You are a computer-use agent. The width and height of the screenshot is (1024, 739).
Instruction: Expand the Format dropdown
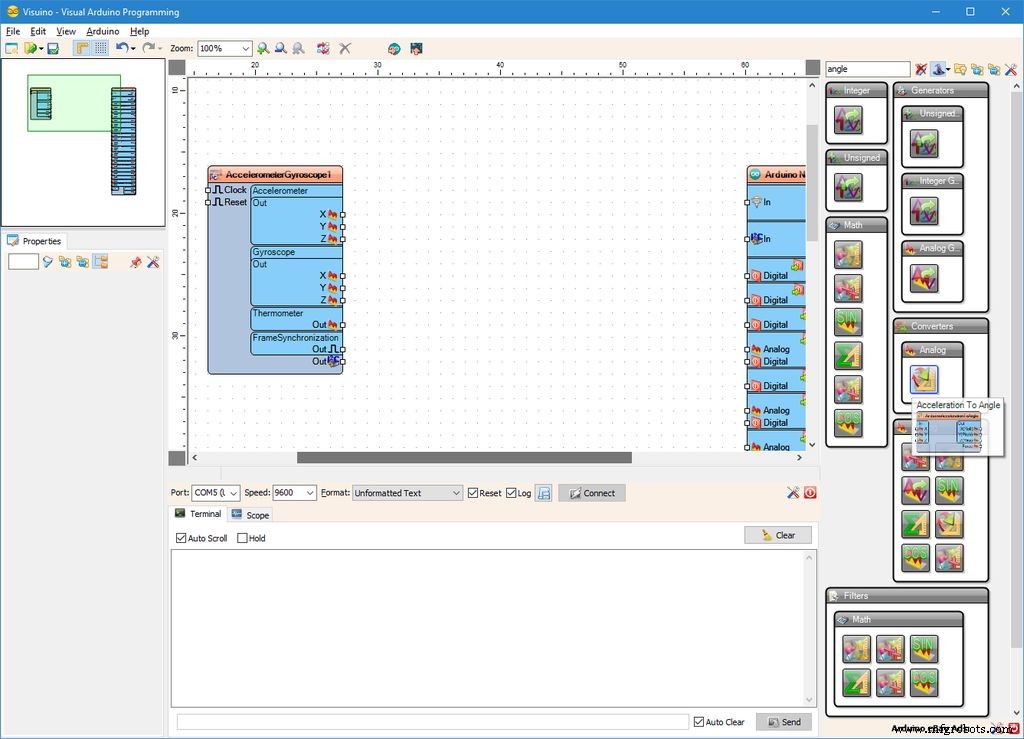456,493
